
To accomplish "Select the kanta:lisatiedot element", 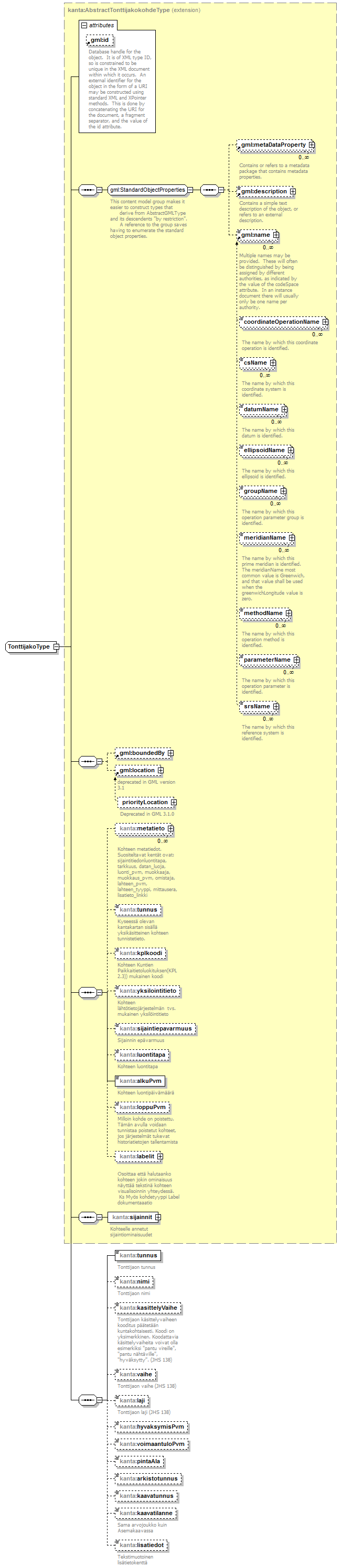I will click(142, 1545).
